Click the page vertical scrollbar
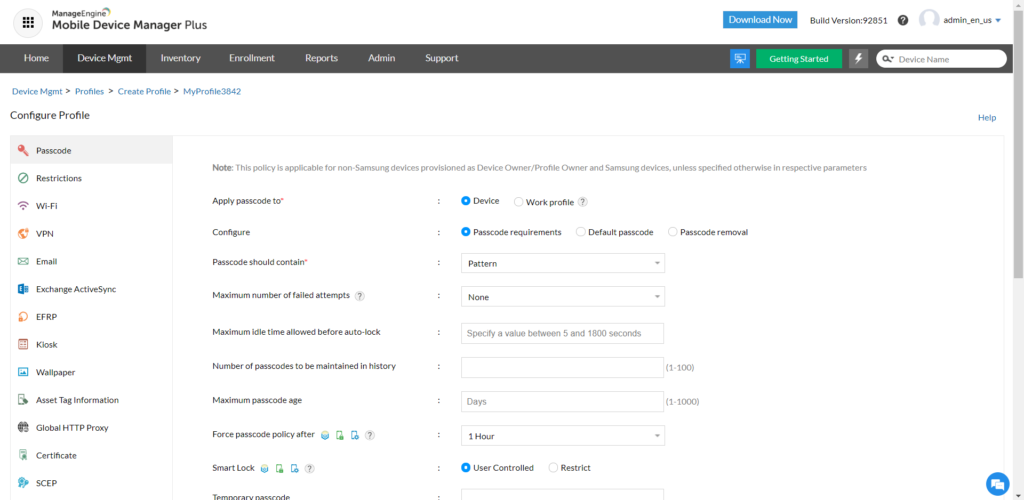This screenshot has width=1024, height=500. [x=1018, y=150]
